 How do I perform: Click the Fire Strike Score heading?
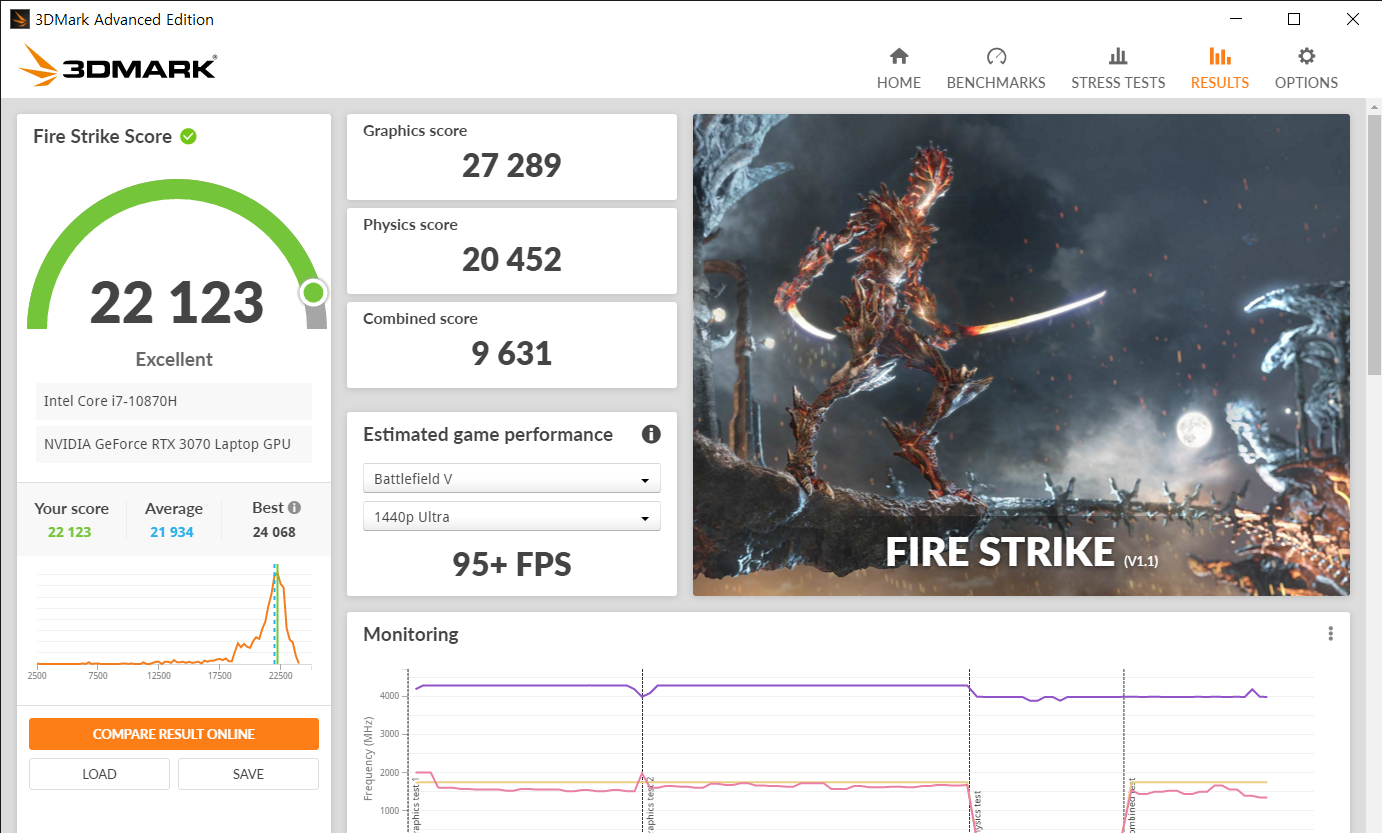point(103,136)
